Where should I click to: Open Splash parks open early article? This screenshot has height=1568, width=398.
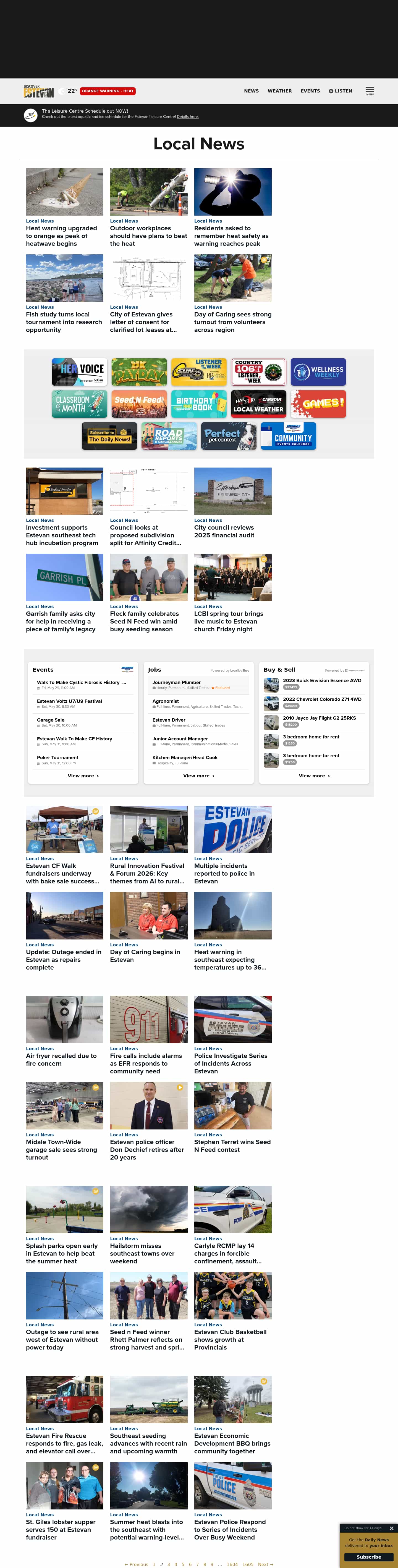62,1253
